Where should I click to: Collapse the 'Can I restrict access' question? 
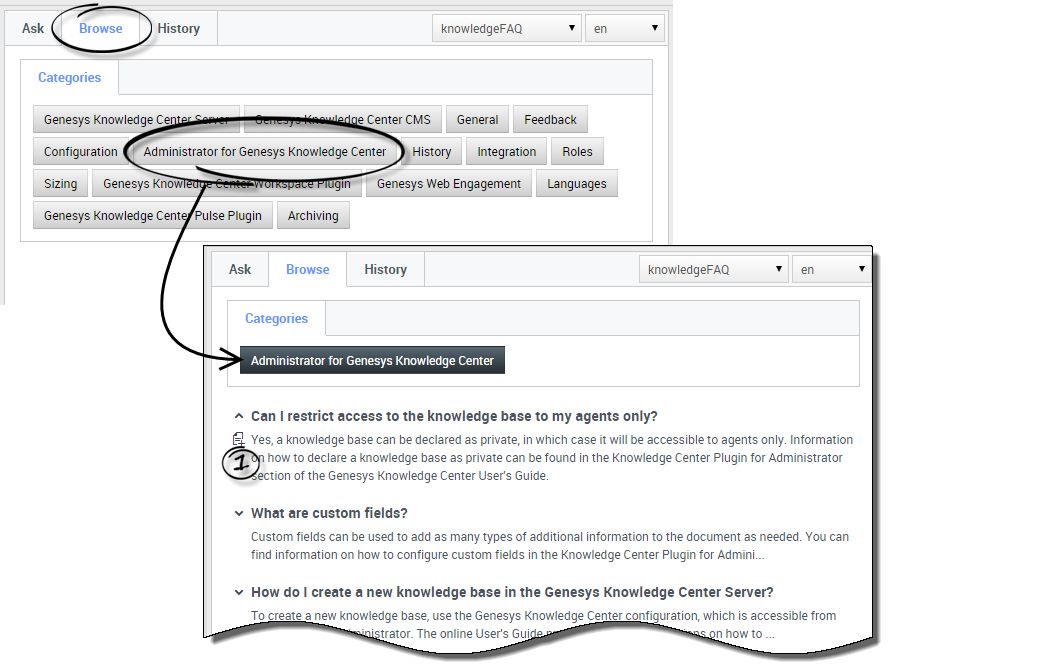pyautogui.click(x=239, y=416)
